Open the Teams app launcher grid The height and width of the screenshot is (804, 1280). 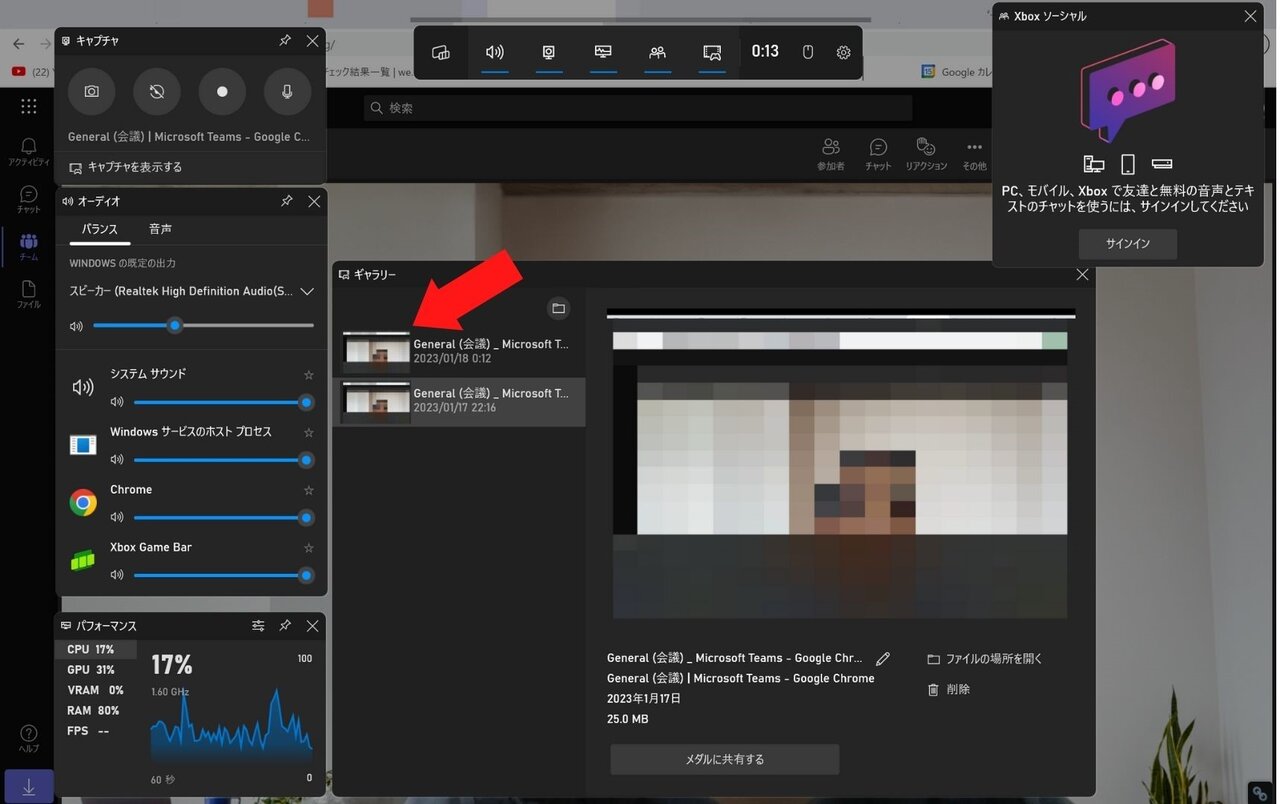(x=29, y=107)
